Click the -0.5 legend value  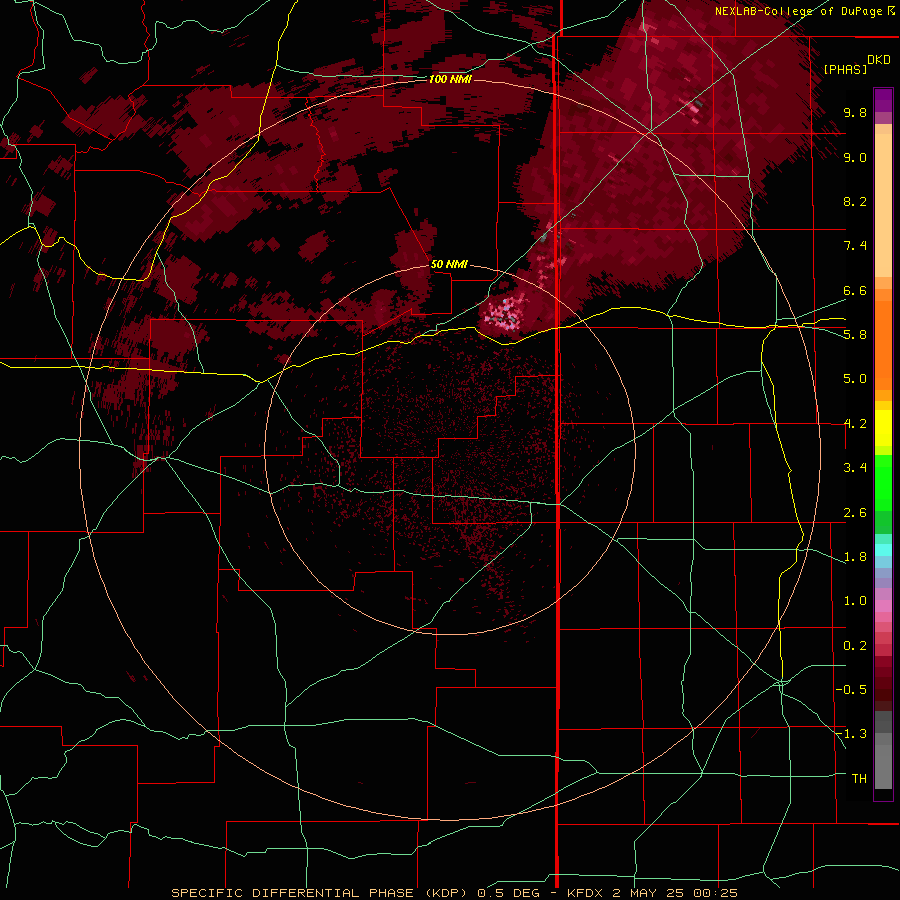coord(851,690)
